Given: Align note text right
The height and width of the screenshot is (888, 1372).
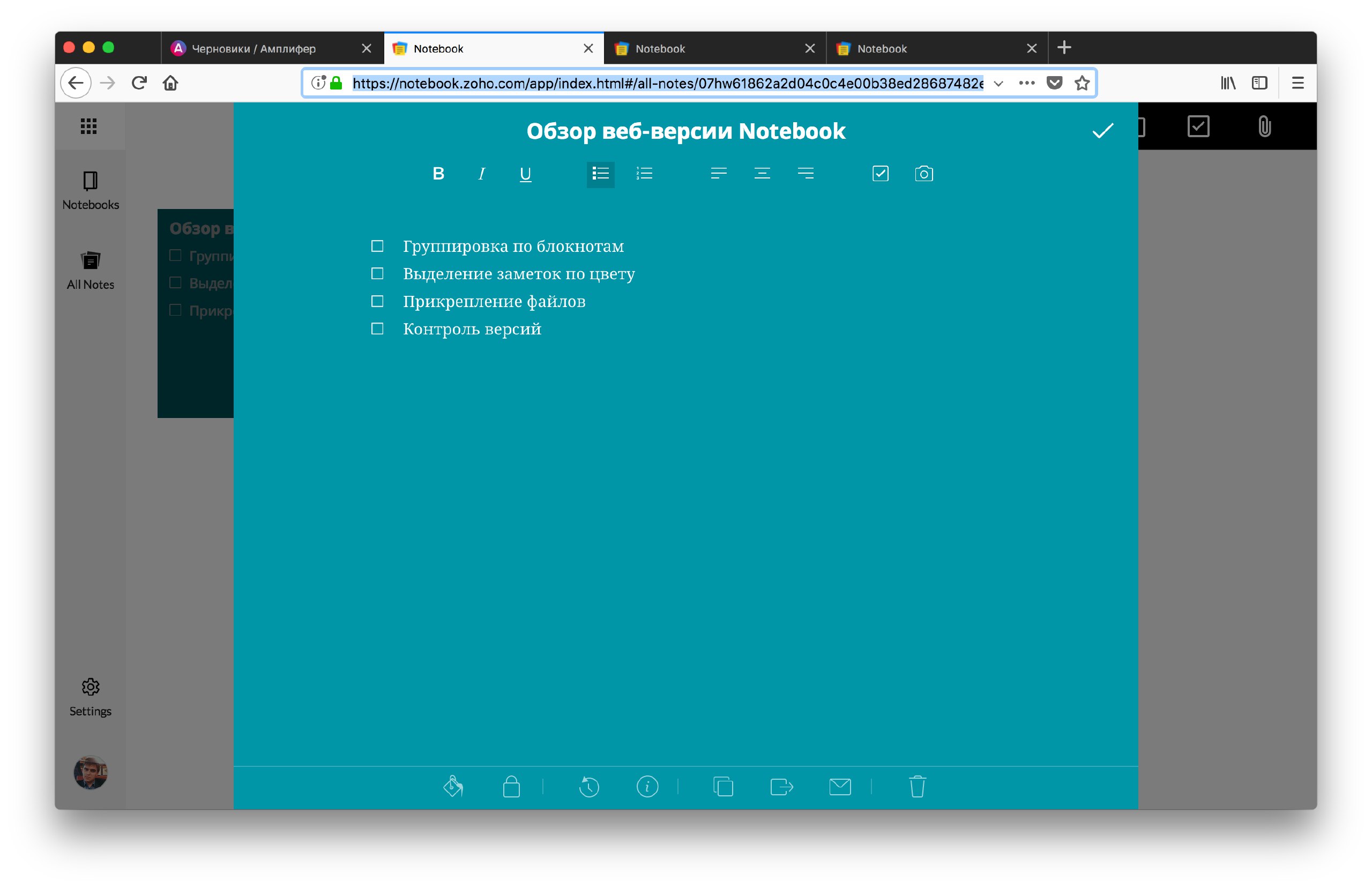Looking at the screenshot, I should (806, 174).
